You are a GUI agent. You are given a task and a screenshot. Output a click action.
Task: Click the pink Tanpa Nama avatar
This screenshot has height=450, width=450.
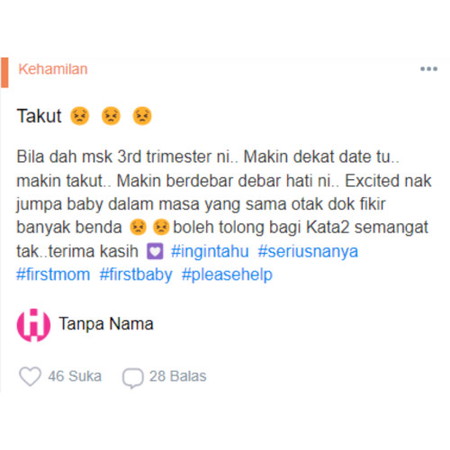[x=33, y=325]
